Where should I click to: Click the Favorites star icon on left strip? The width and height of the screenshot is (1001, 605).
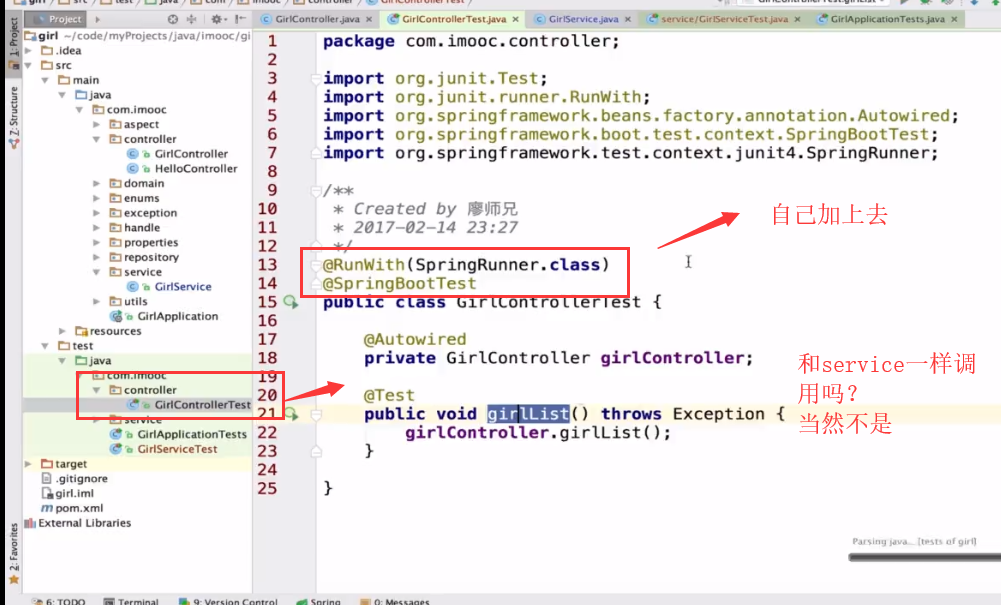coord(13,579)
